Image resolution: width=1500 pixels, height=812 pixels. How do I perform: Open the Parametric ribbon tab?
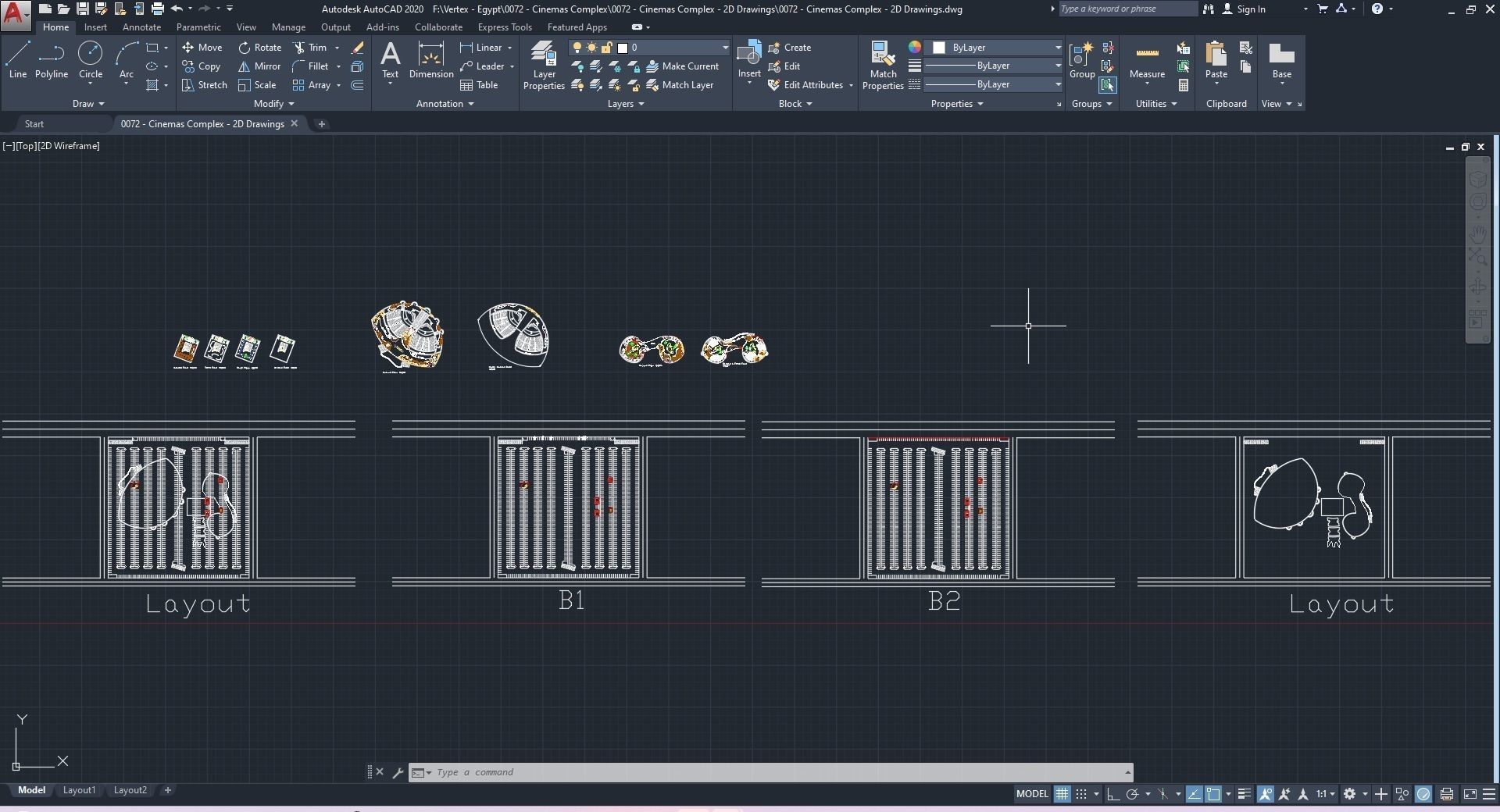[x=198, y=27]
